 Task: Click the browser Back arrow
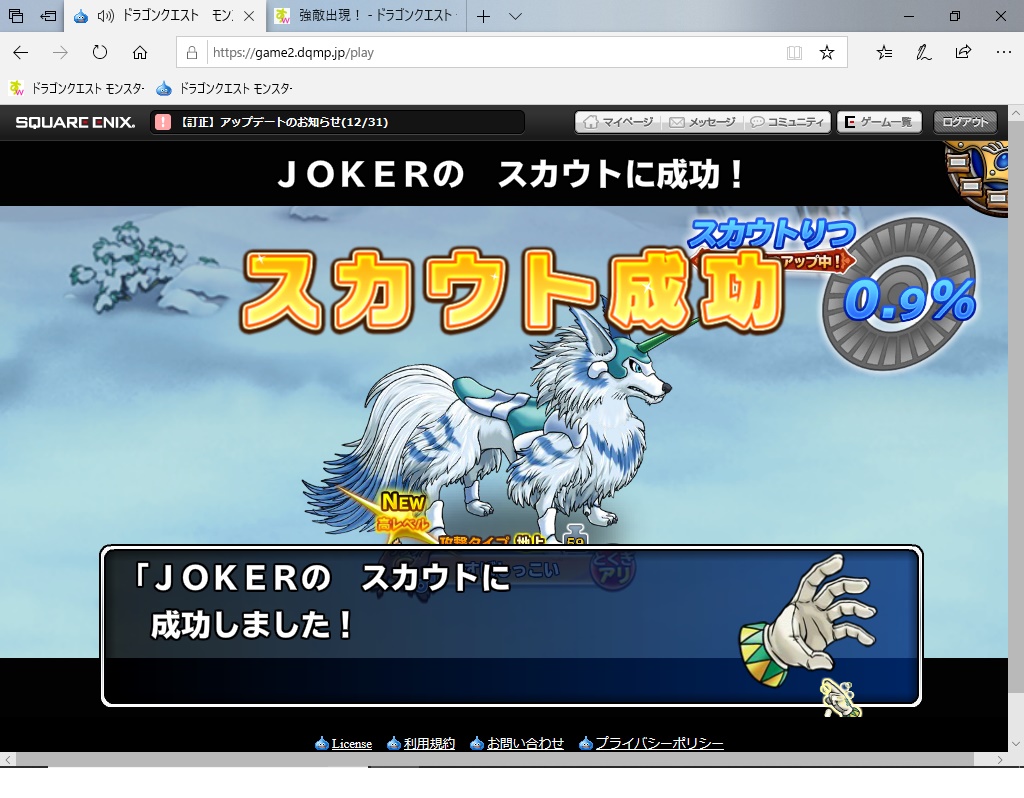[20, 52]
